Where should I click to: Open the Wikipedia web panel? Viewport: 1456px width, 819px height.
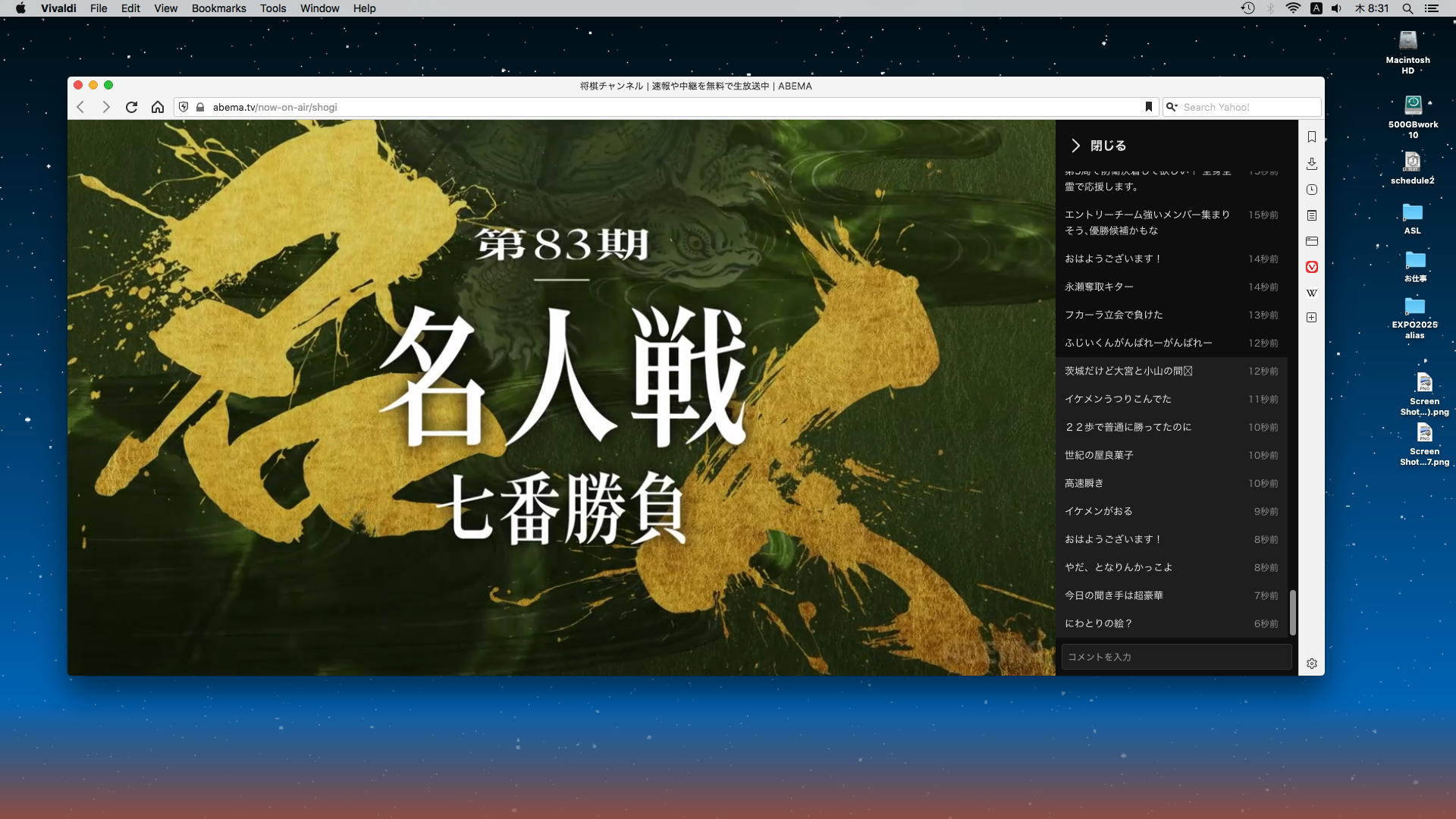[1311, 293]
